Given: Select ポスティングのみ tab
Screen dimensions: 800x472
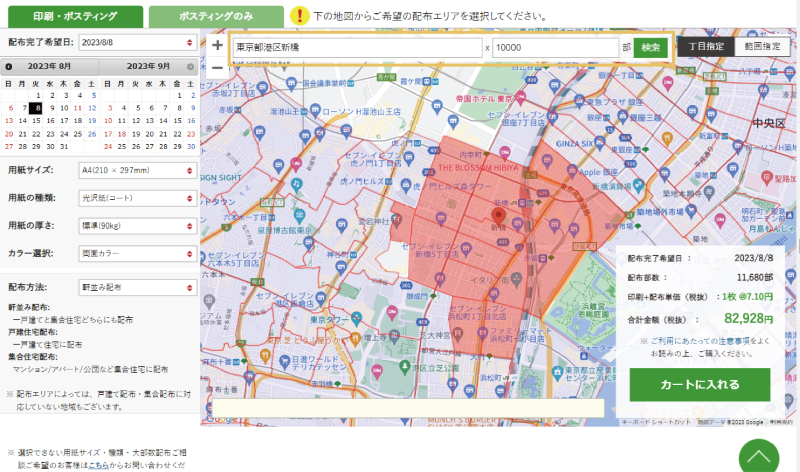Looking at the screenshot, I should [216, 16].
